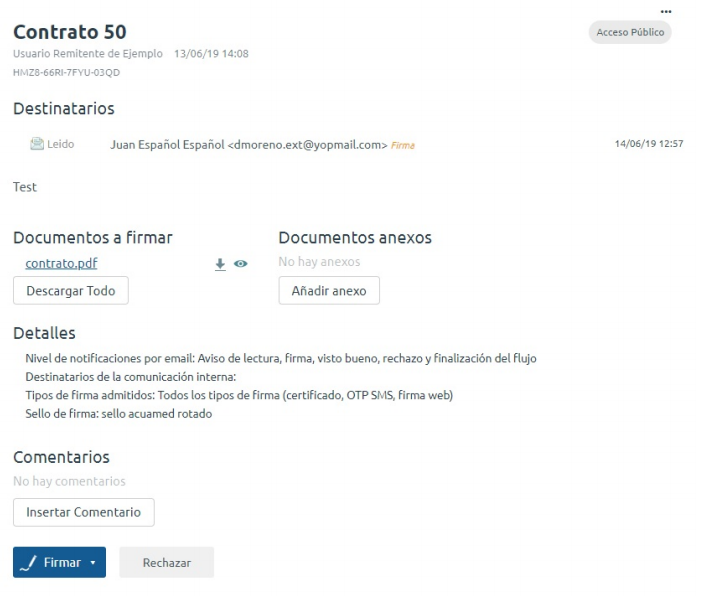Click the sent date 13/06/19 14:08
Viewport: 708px width, 596px height.
click(x=211, y=54)
